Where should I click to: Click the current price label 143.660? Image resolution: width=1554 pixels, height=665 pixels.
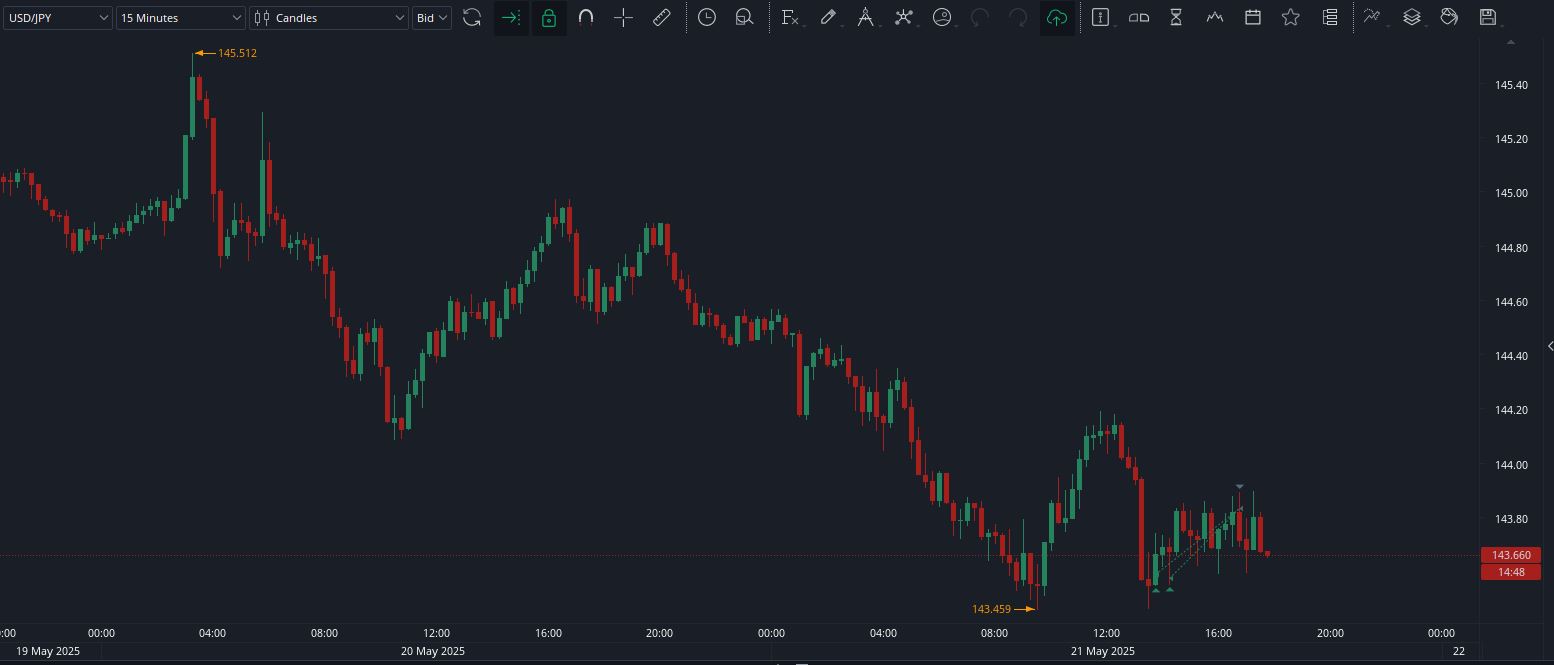(1511, 555)
